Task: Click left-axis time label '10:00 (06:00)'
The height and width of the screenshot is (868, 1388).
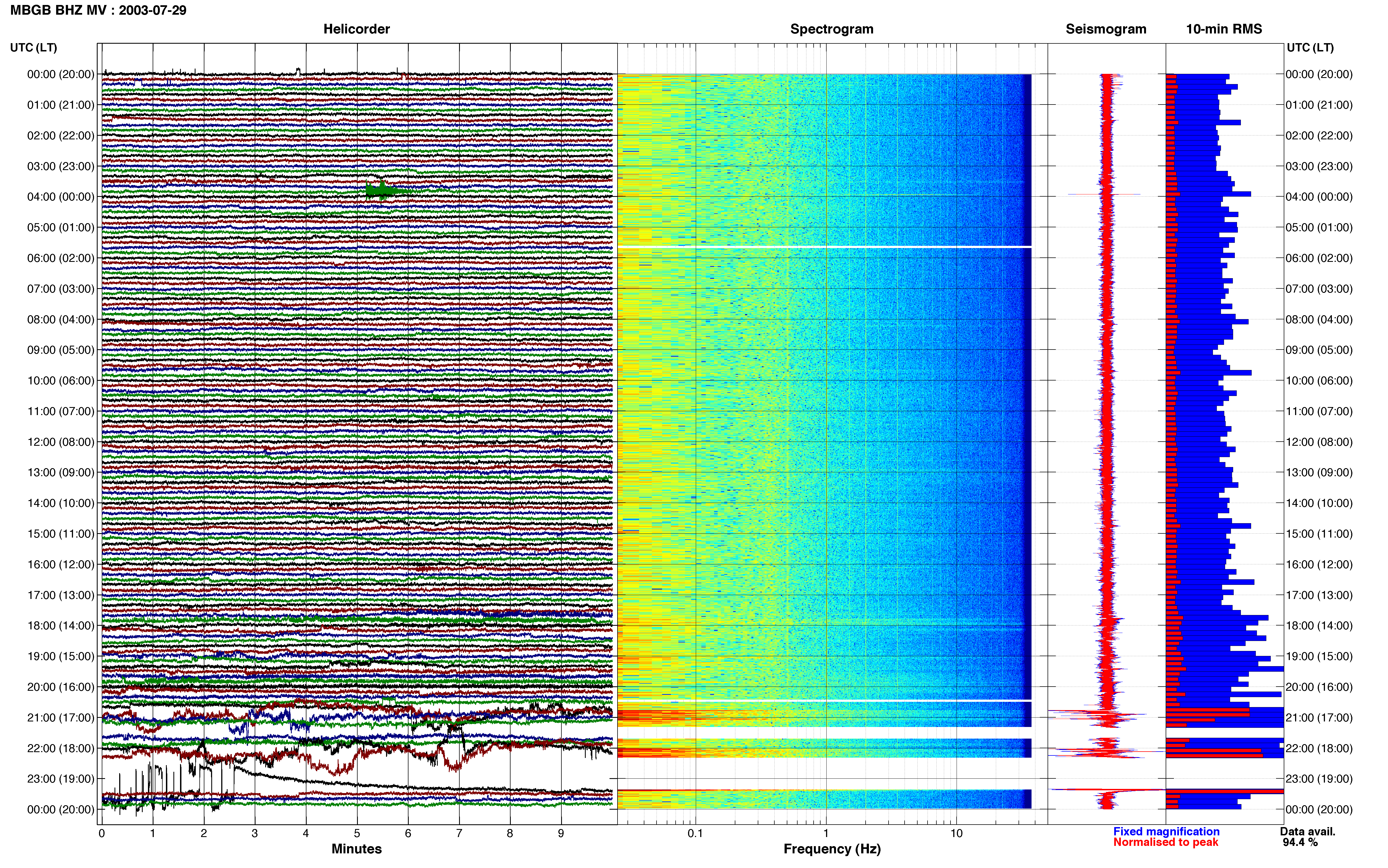Action: click(x=61, y=380)
